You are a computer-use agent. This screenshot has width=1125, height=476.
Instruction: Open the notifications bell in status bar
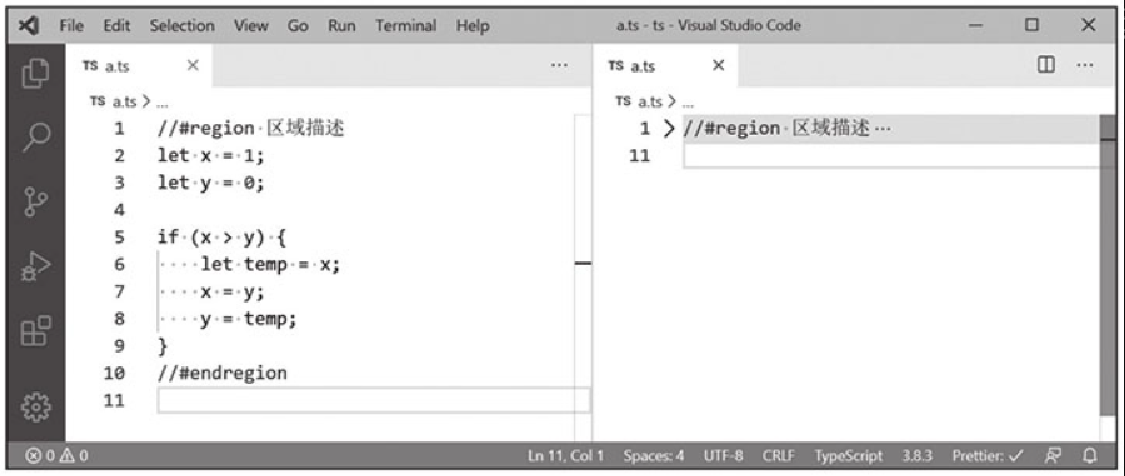click(x=1090, y=455)
